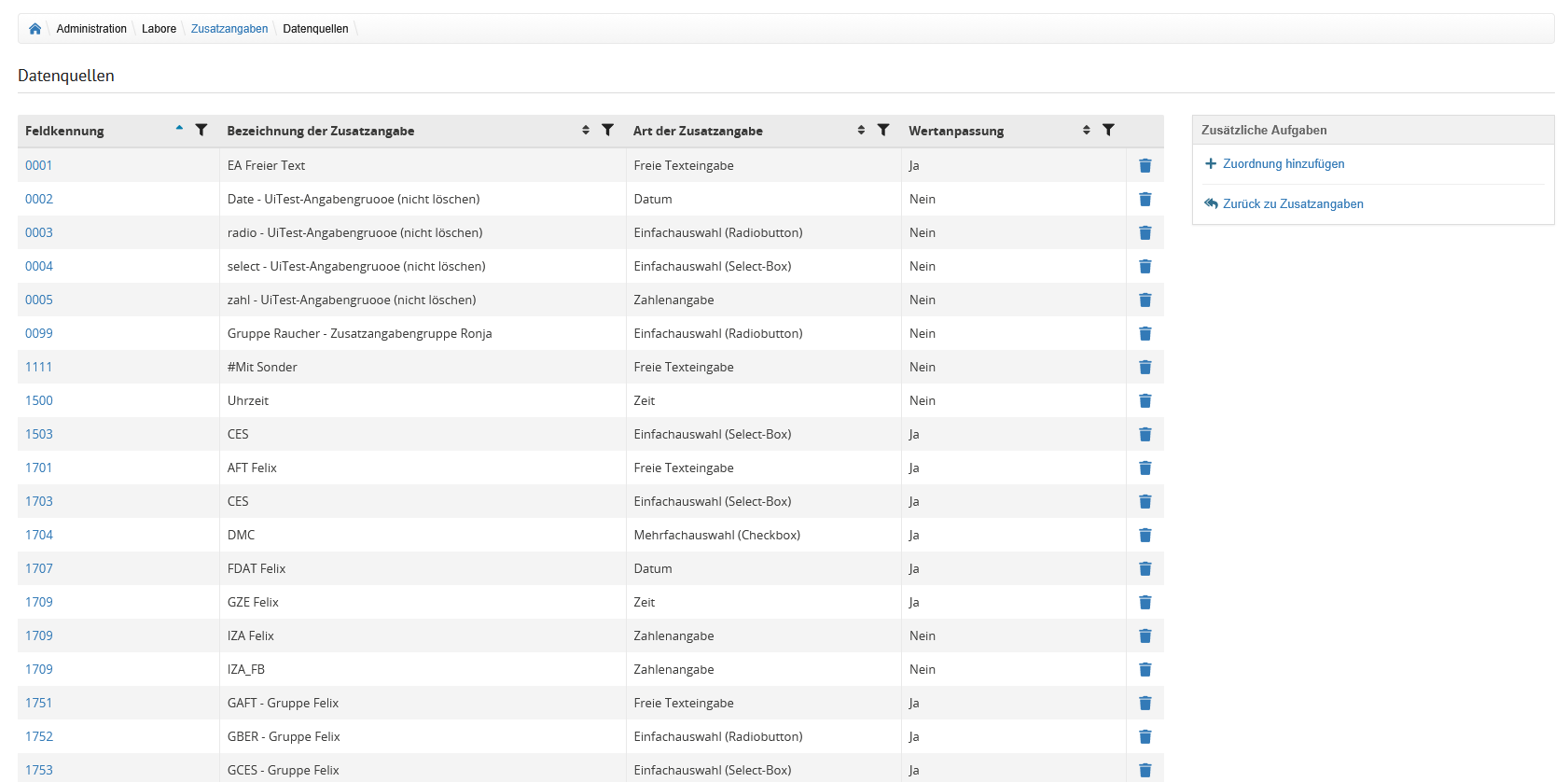This screenshot has height=782, width=1568.
Task: Open Feldkennung 0099 entry
Action: pos(39,334)
